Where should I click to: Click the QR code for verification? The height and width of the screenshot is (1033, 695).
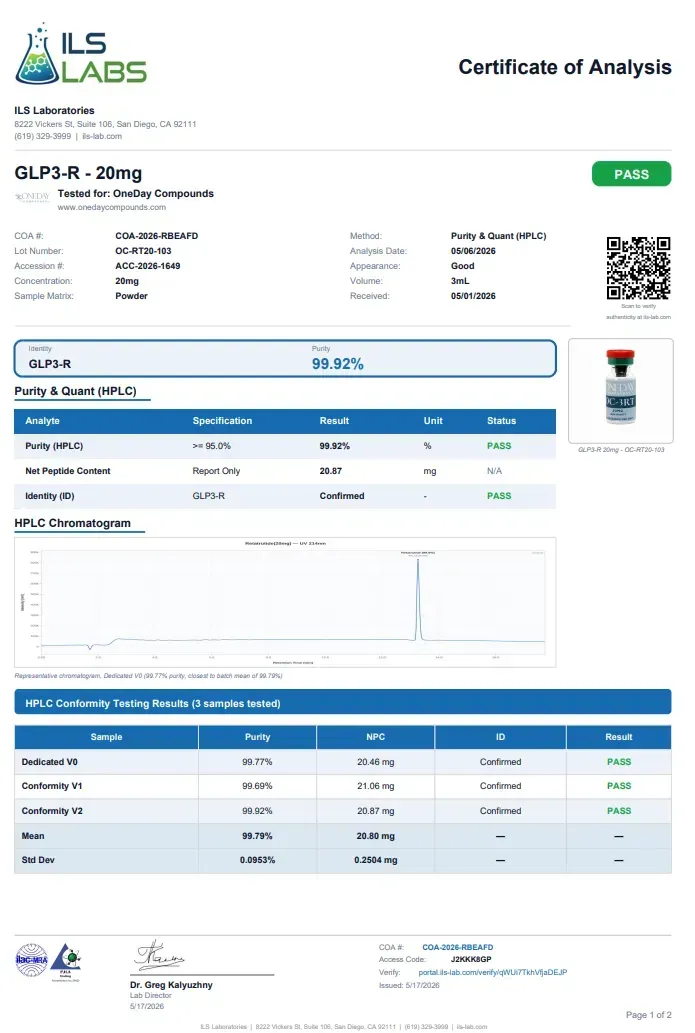(638, 268)
